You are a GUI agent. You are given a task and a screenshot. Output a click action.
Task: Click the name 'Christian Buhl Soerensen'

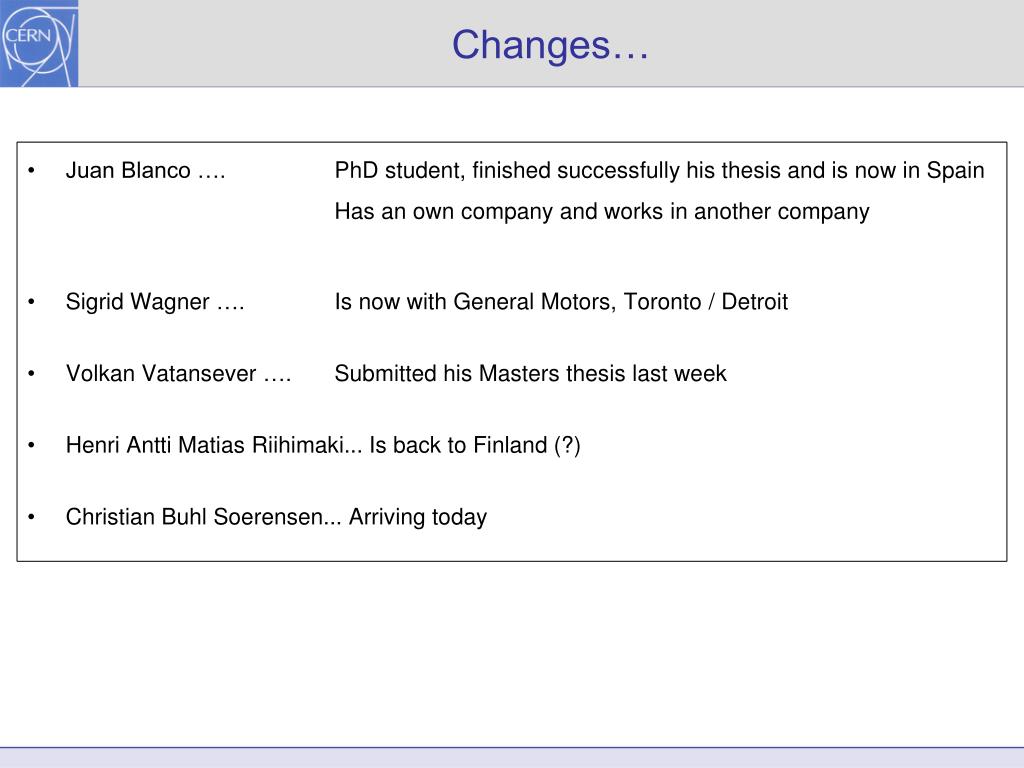(x=195, y=517)
